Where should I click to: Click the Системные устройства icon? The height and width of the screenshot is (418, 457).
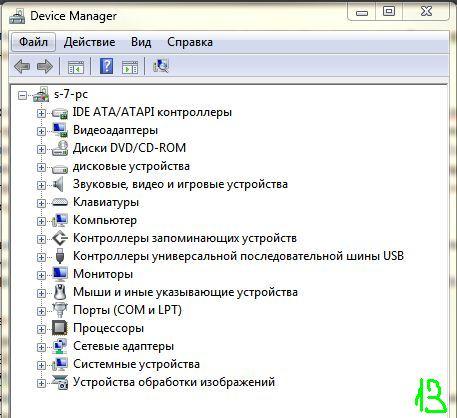click(x=60, y=364)
